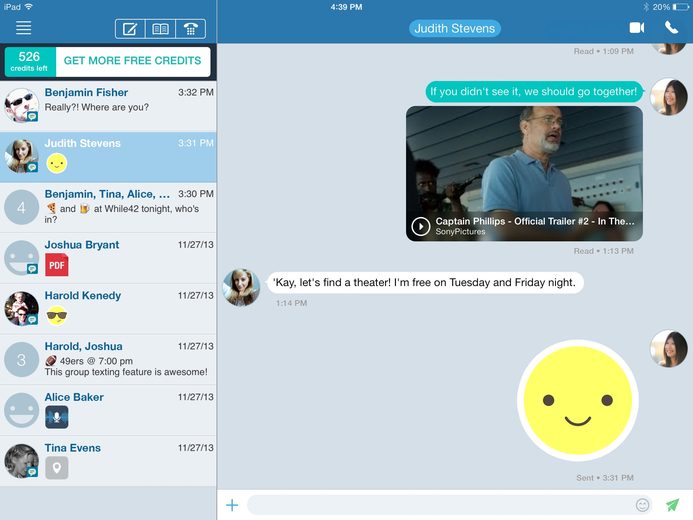The width and height of the screenshot is (693, 520).
Task: Click GET MORE FREE CREDITS
Action: coord(133,61)
